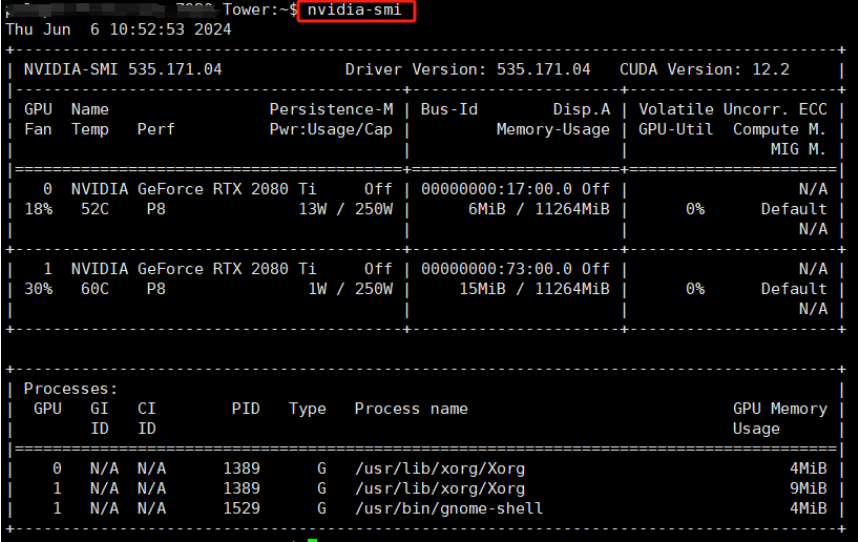
Task: Select Driver Version: 535.171.04
Action: (x=467, y=69)
